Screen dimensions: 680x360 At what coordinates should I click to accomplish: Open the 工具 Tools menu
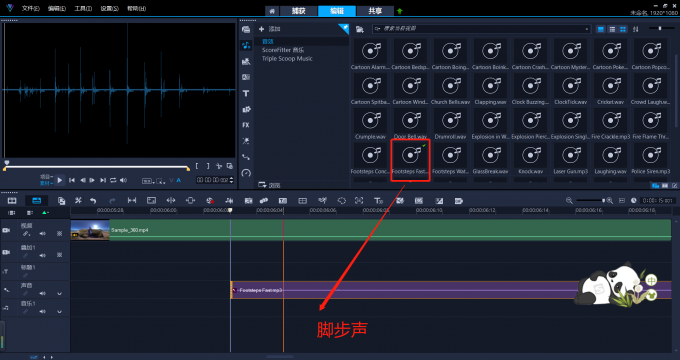[x=83, y=8]
